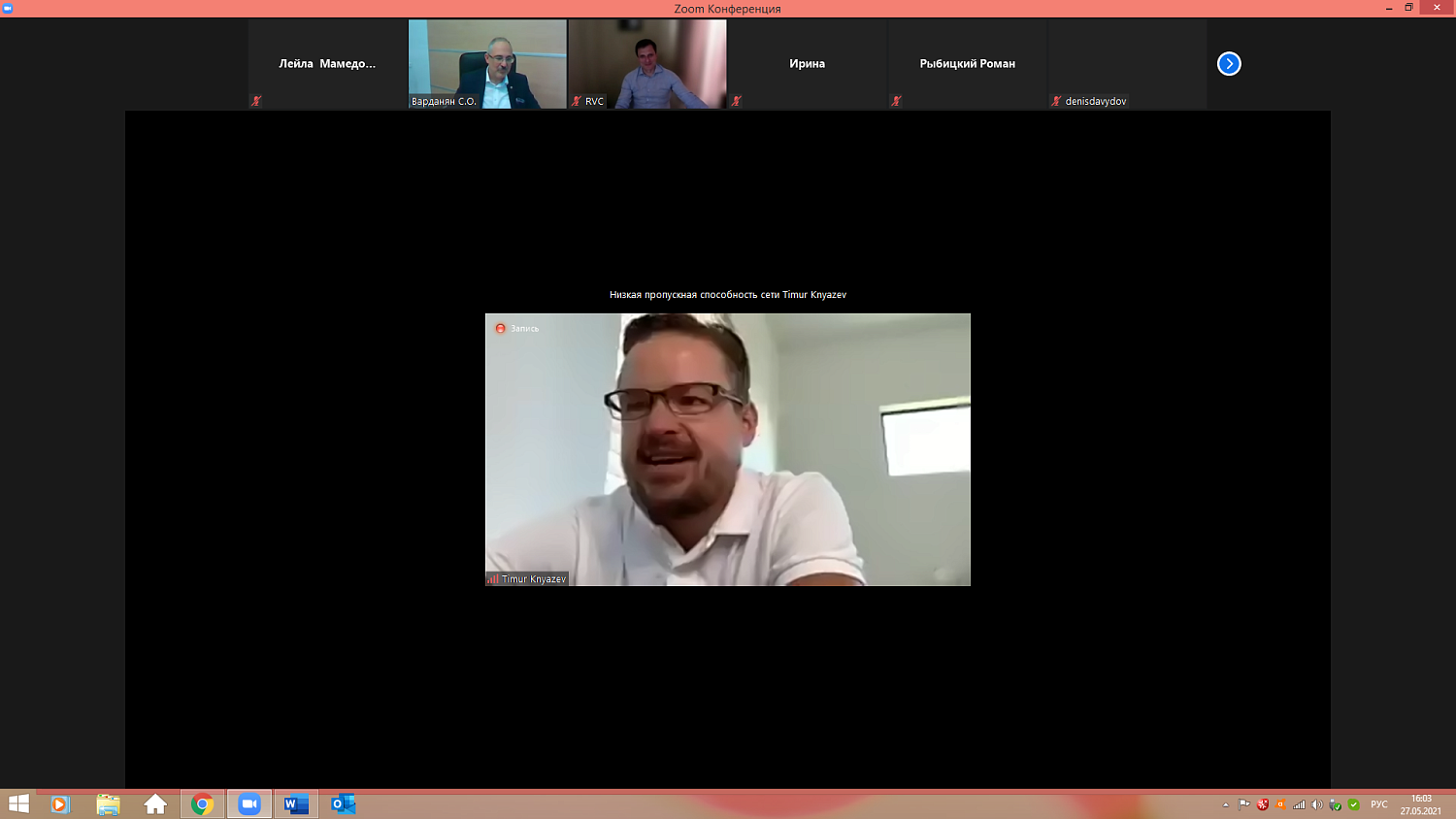This screenshot has height=819, width=1456.
Task: Open the РУС input language switcher
Action: click(x=1378, y=804)
